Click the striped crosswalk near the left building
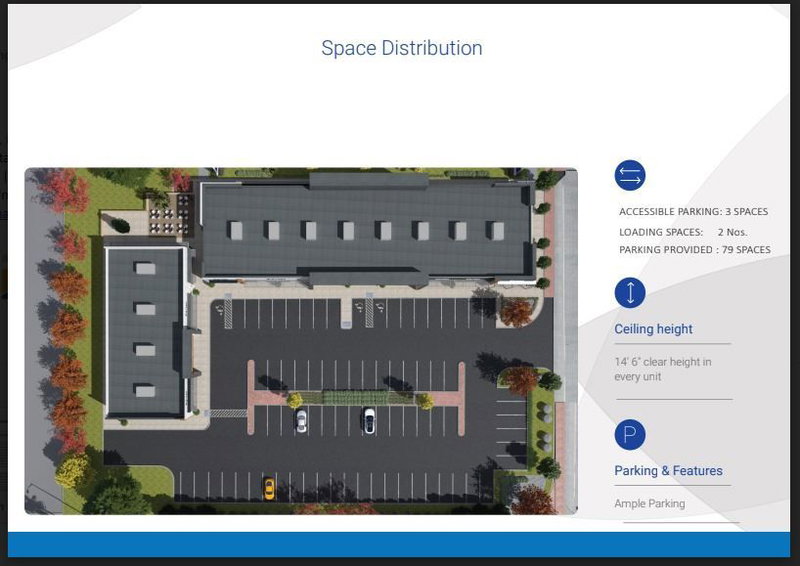 [x=227, y=412]
